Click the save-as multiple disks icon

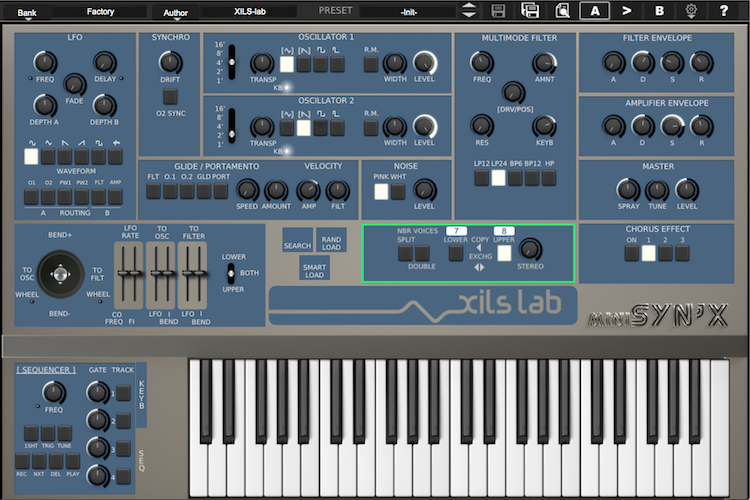(530, 11)
